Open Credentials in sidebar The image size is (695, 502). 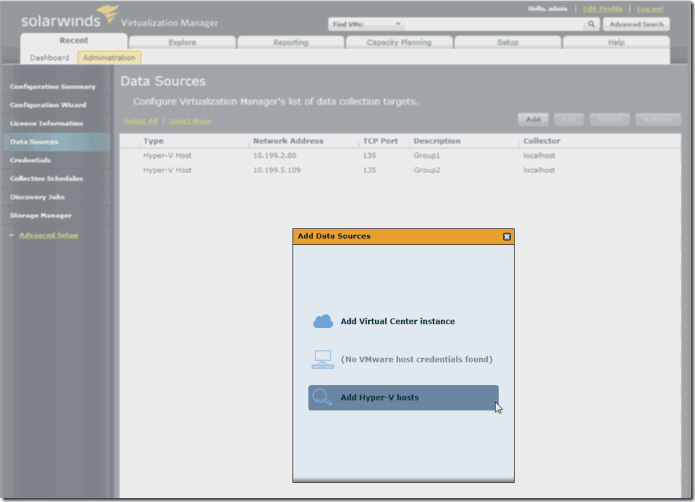(30, 160)
